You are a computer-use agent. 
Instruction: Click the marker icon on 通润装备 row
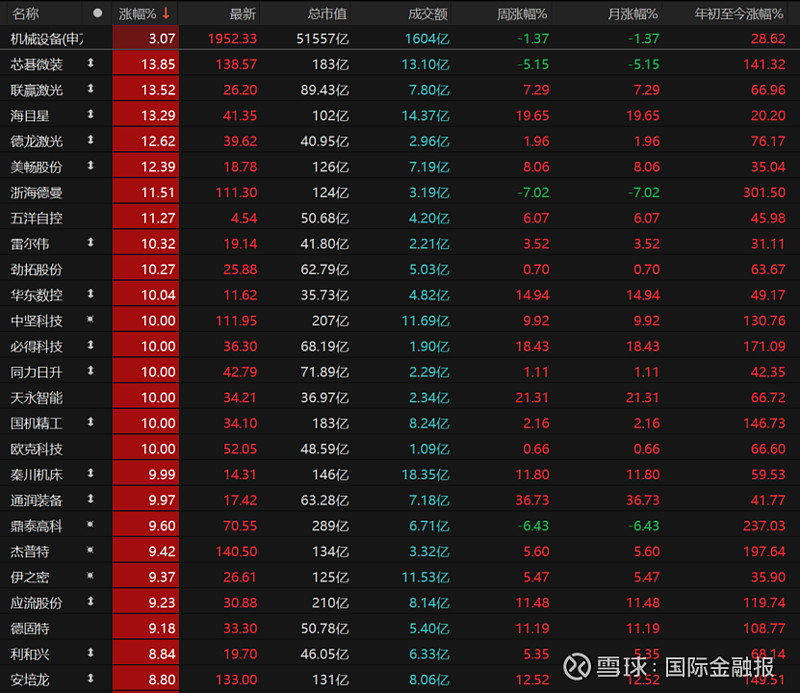pyautogui.click(x=90, y=499)
